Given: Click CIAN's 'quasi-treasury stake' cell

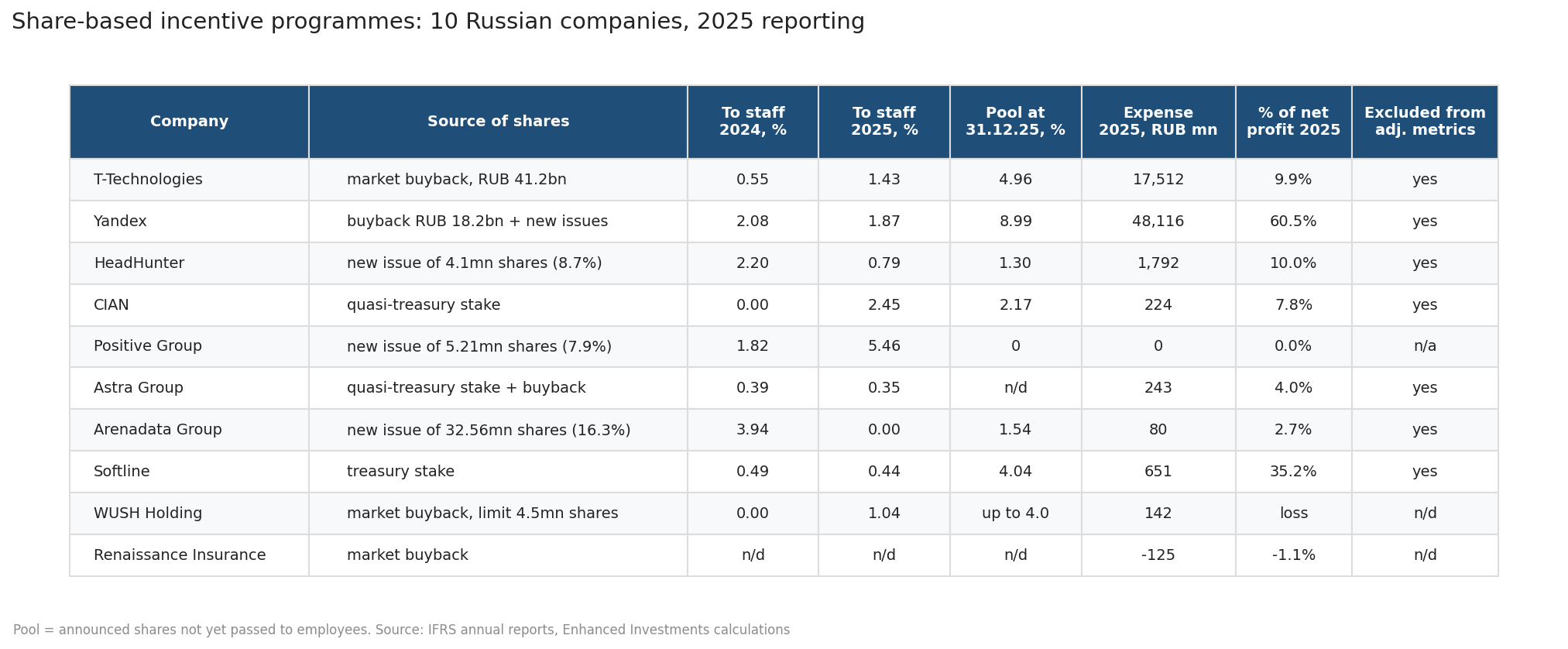Looking at the screenshot, I should click(x=498, y=305).
